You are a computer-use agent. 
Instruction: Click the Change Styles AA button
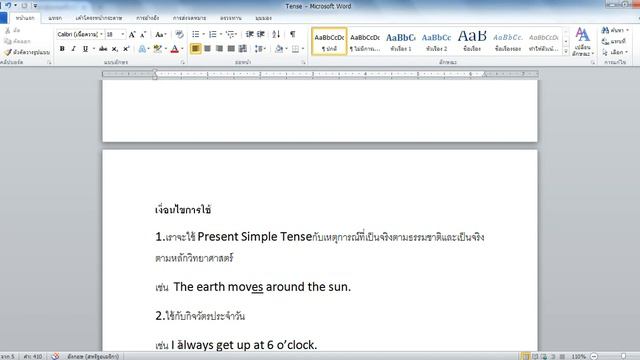point(582,42)
